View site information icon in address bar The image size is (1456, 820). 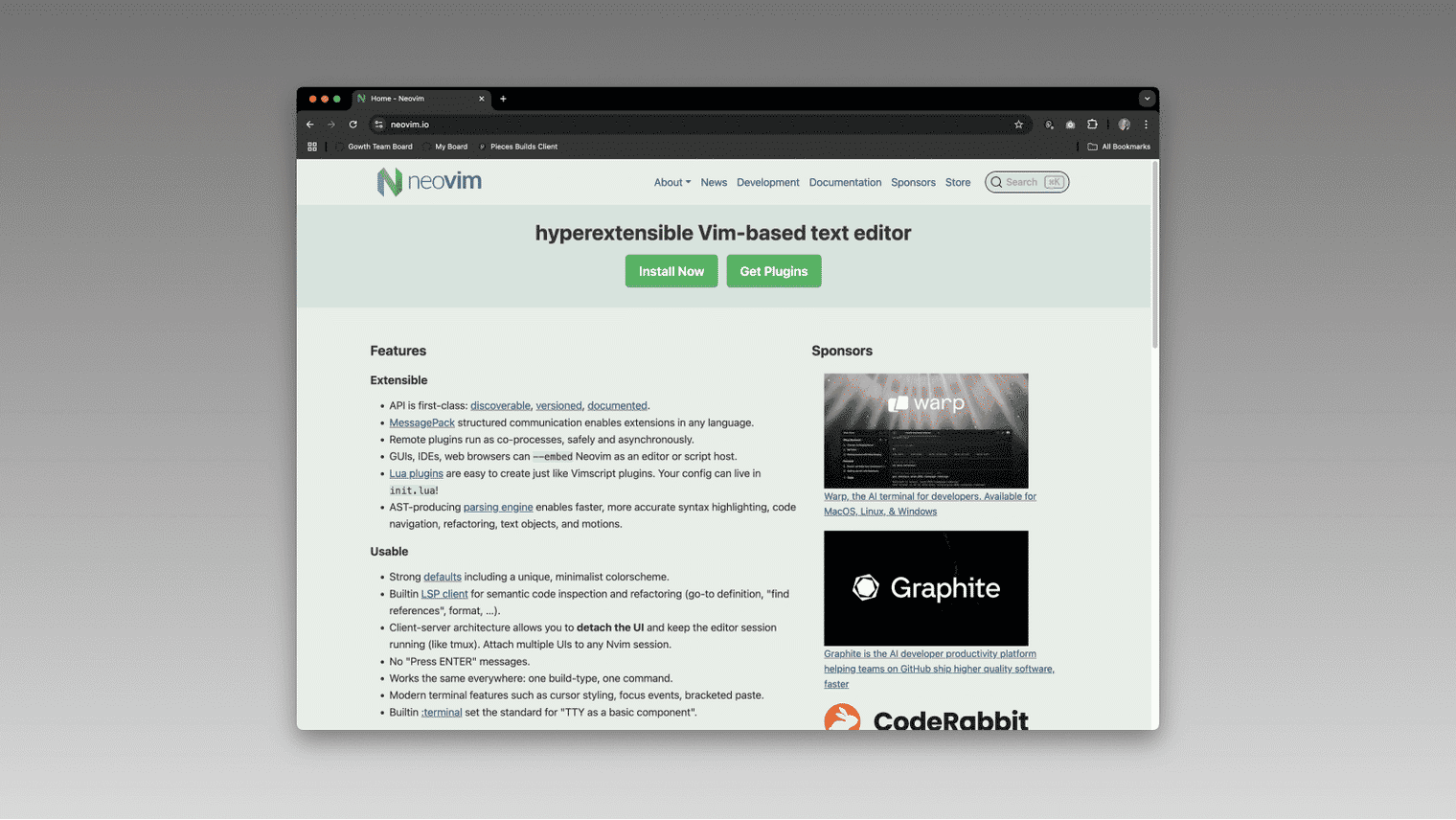(x=379, y=125)
